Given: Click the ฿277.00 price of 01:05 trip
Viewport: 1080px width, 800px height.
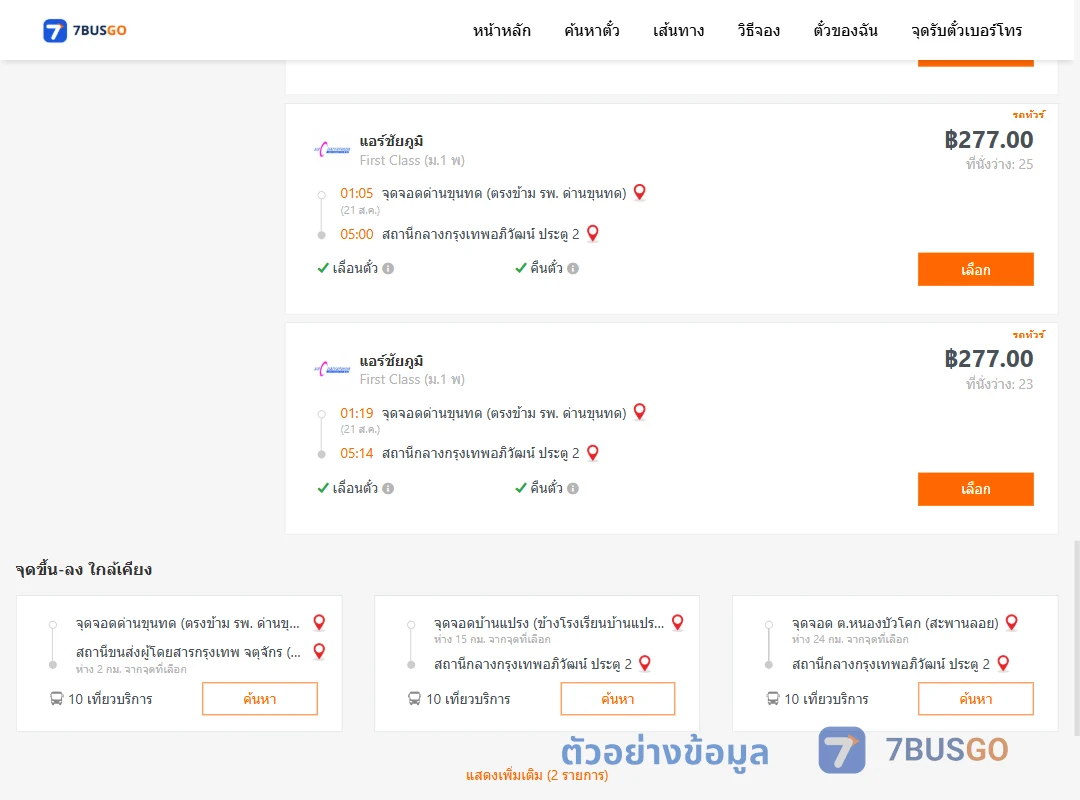Looking at the screenshot, I should [988, 140].
